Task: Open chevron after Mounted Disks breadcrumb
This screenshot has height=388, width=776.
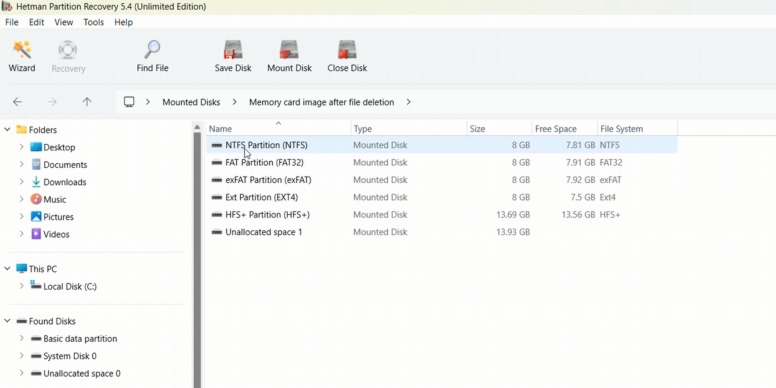Action: [235, 102]
